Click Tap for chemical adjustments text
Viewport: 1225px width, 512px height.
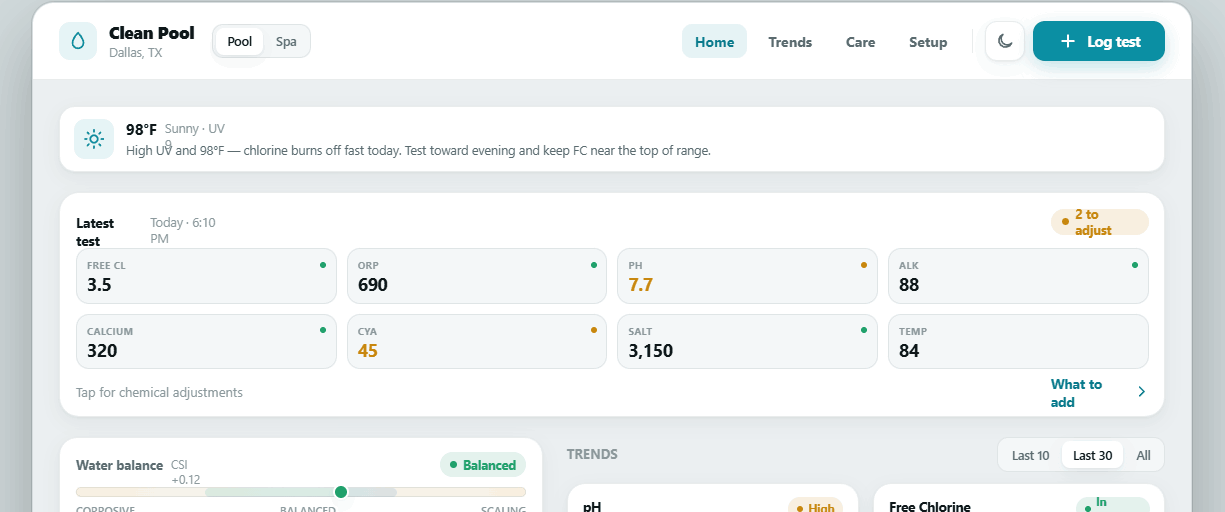coord(159,392)
